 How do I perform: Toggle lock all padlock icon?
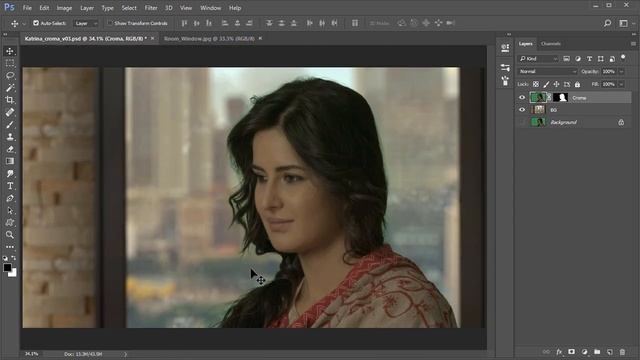tap(577, 84)
